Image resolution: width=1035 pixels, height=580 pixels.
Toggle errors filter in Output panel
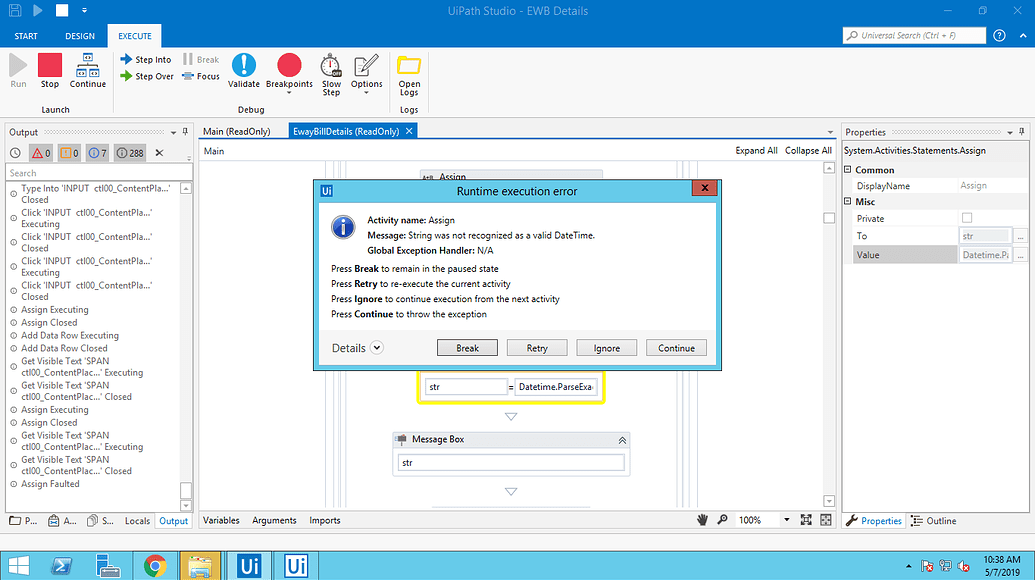[39, 152]
